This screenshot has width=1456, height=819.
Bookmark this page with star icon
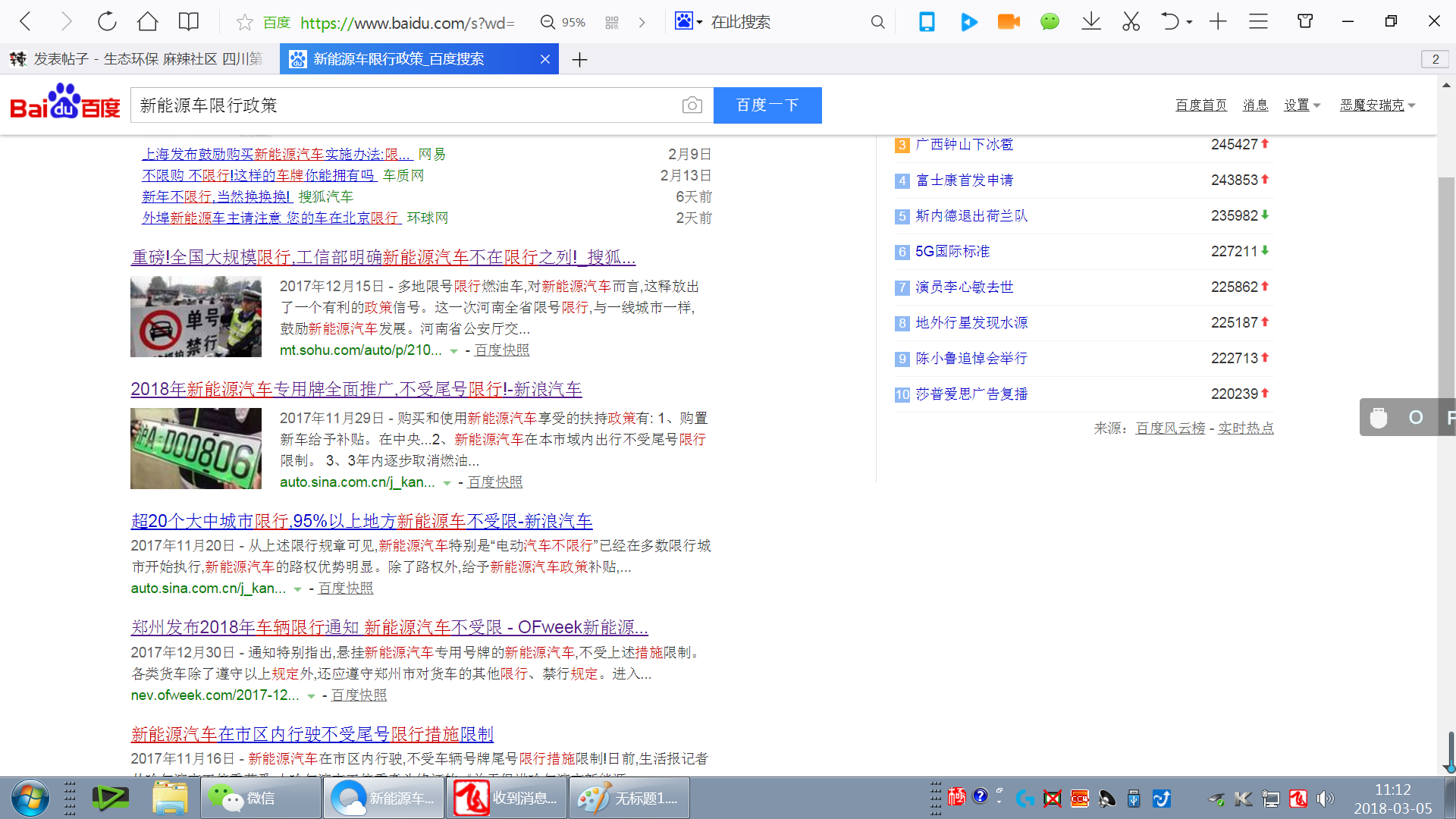[244, 23]
